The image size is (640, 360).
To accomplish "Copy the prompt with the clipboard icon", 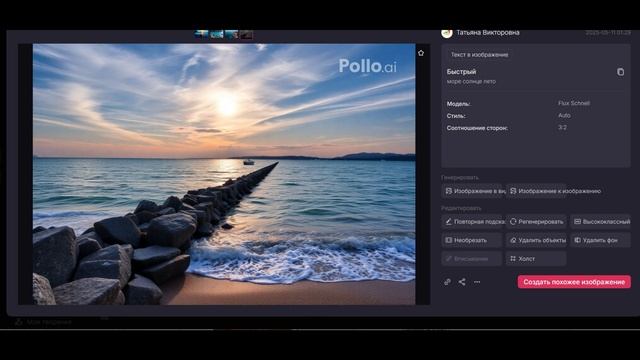I will click(x=620, y=72).
